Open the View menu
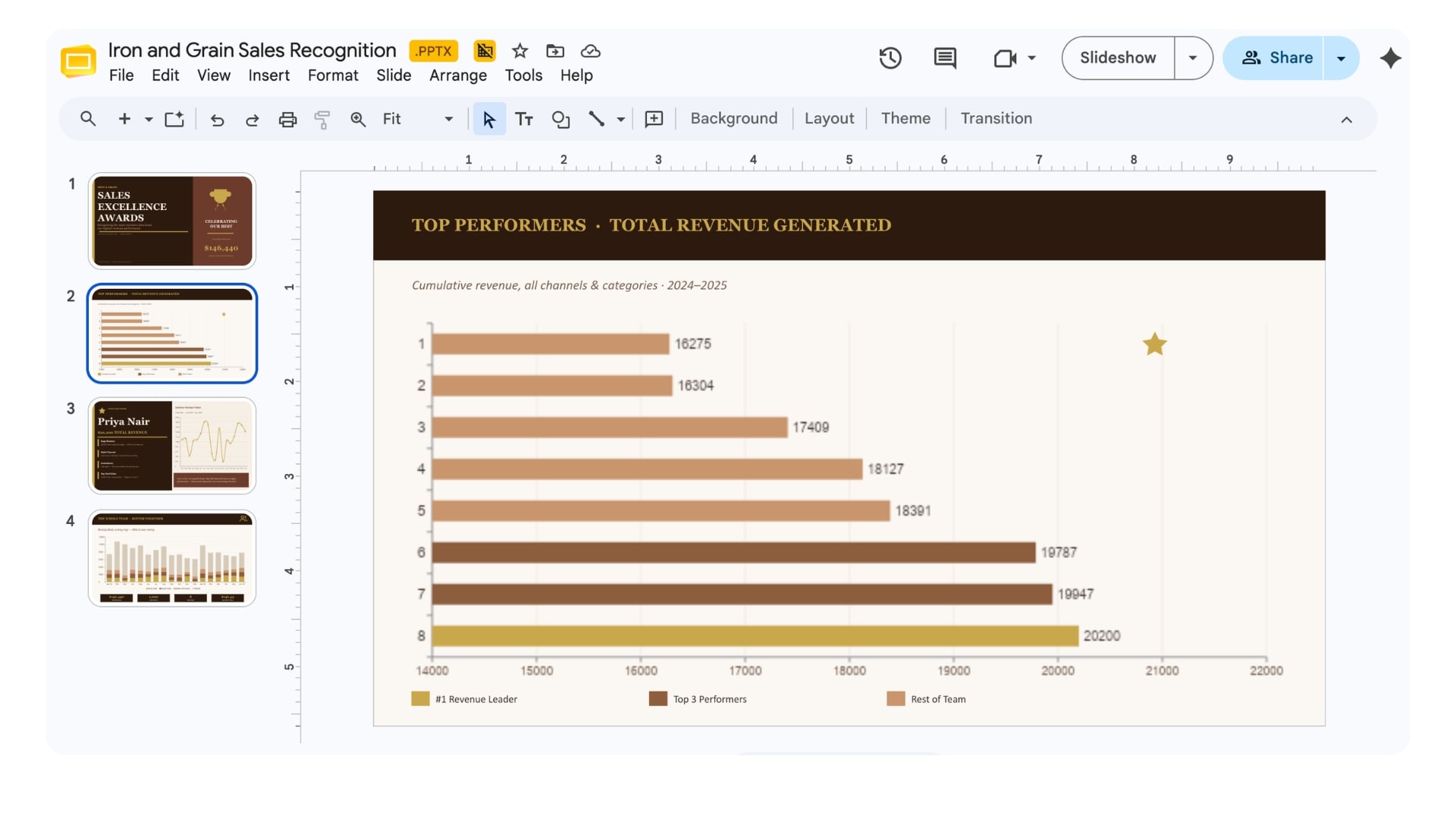The width and height of the screenshot is (1456, 819). (214, 75)
